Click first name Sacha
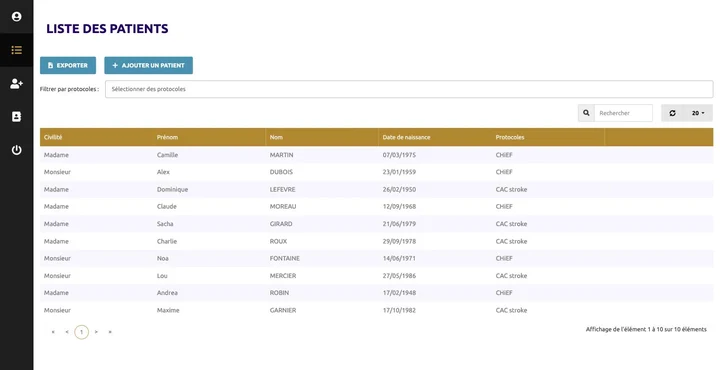The height and width of the screenshot is (370, 720). [x=165, y=224]
